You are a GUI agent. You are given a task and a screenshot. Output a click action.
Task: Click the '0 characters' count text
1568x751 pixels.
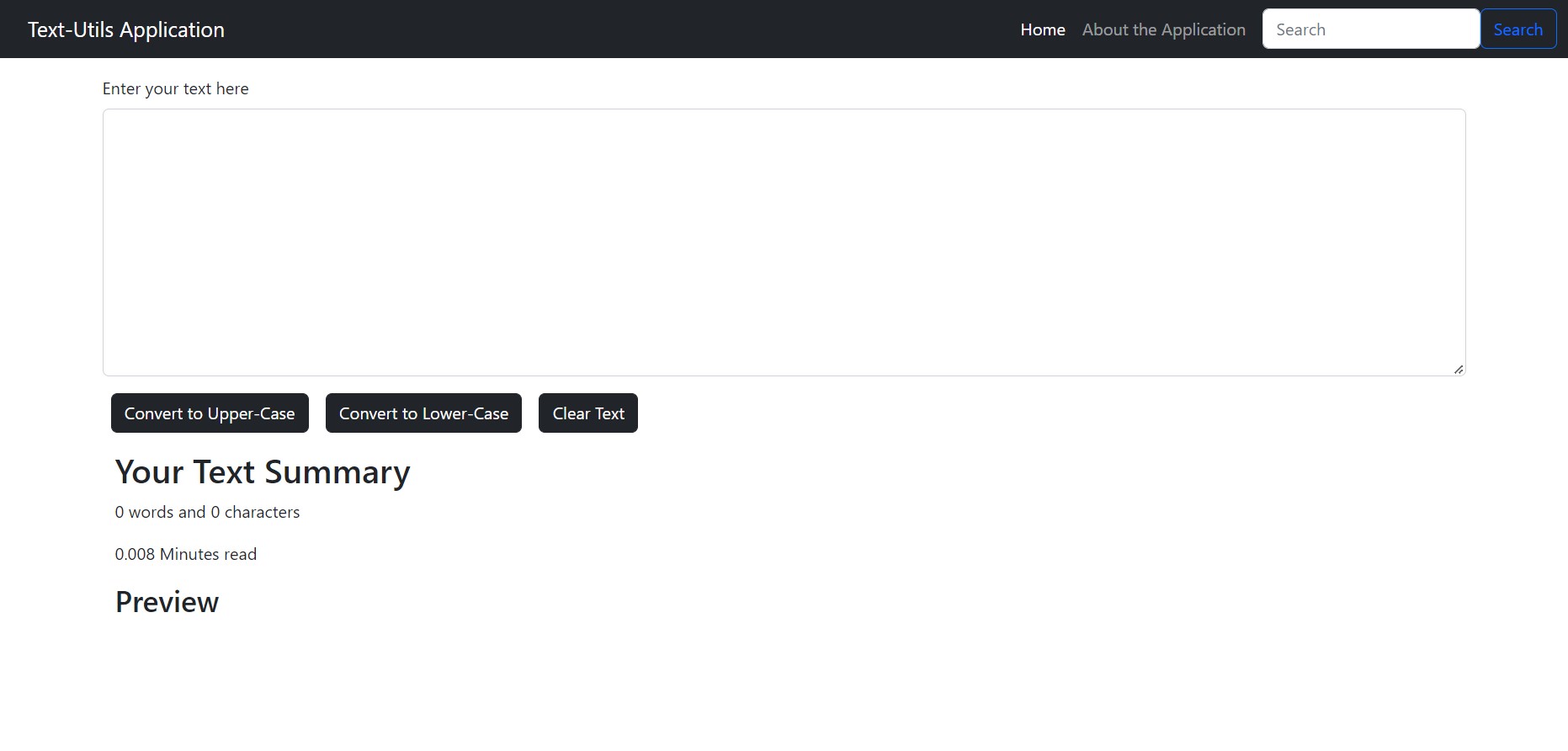255,512
